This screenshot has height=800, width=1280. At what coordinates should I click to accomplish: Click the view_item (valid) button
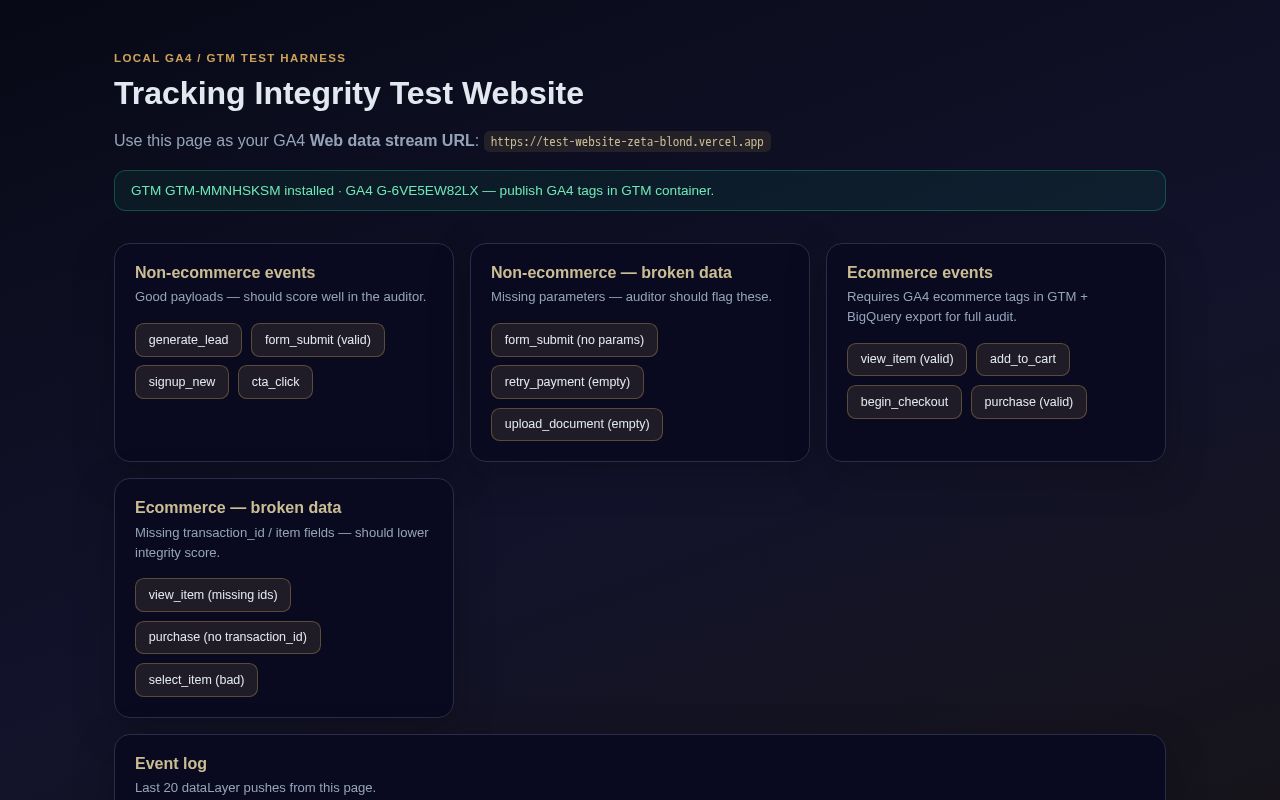click(907, 359)
